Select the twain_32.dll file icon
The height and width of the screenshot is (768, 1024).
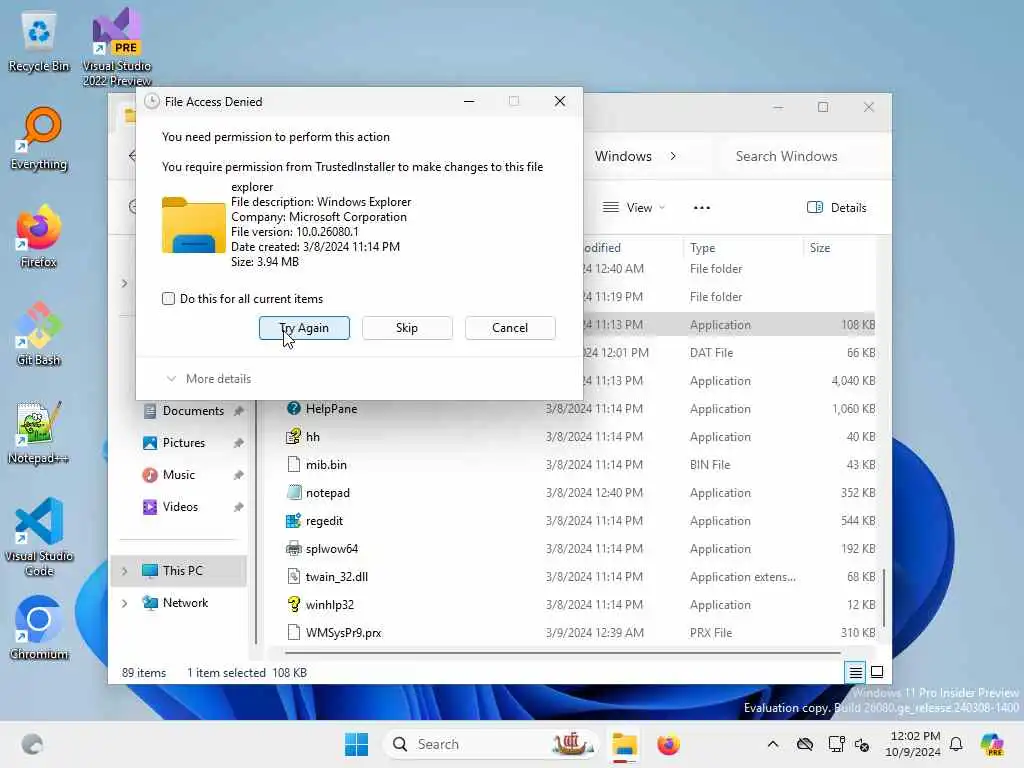coord(294,577)
